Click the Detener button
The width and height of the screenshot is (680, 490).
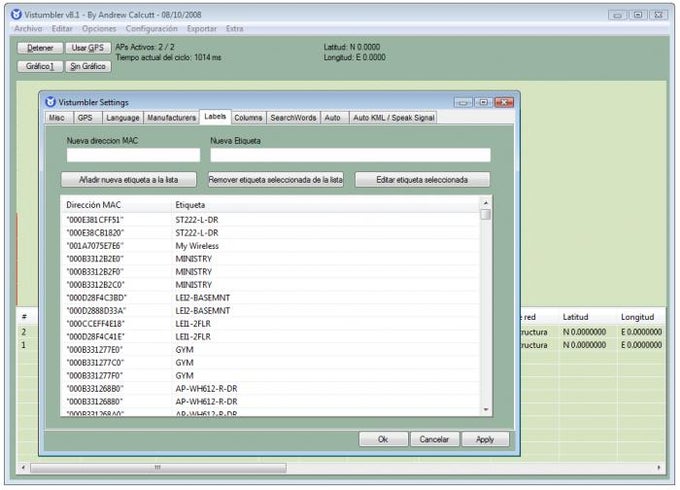click(x=40, y=48)
